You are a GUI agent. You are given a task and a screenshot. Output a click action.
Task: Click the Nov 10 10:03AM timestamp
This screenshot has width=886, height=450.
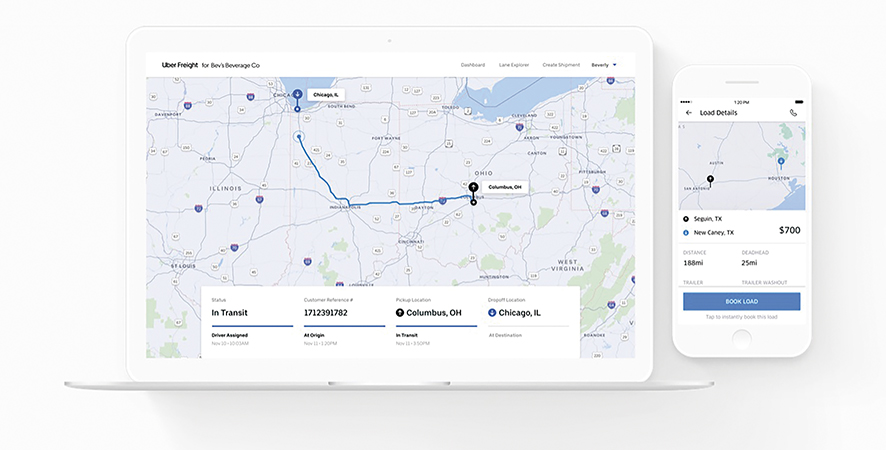[230, 343]
